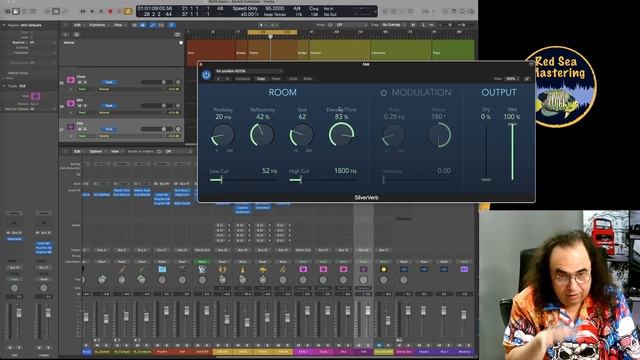Bypass the SilverVerb plugin with its power button
The image size is (640, 360).
[206, 75]
